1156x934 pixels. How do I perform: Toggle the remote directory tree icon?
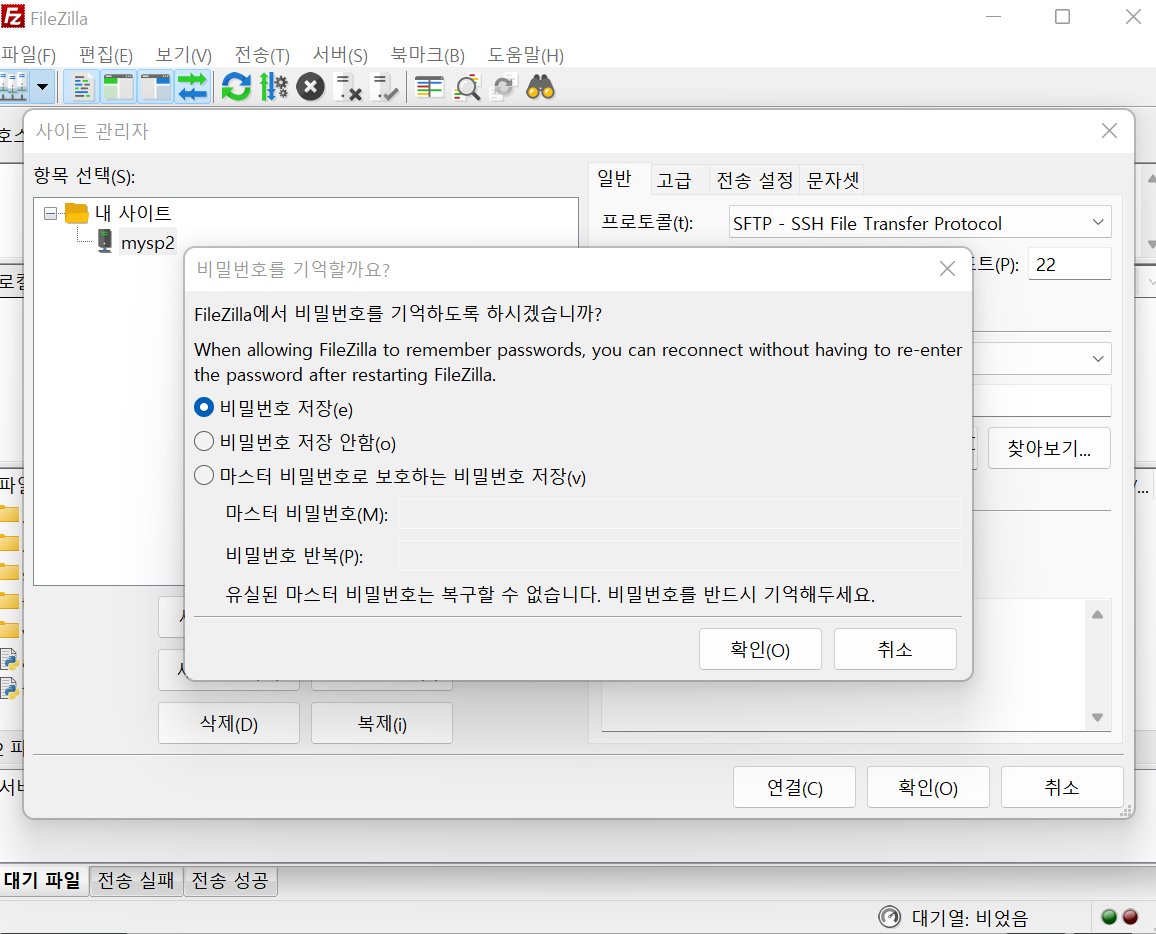tap(156, 87)
